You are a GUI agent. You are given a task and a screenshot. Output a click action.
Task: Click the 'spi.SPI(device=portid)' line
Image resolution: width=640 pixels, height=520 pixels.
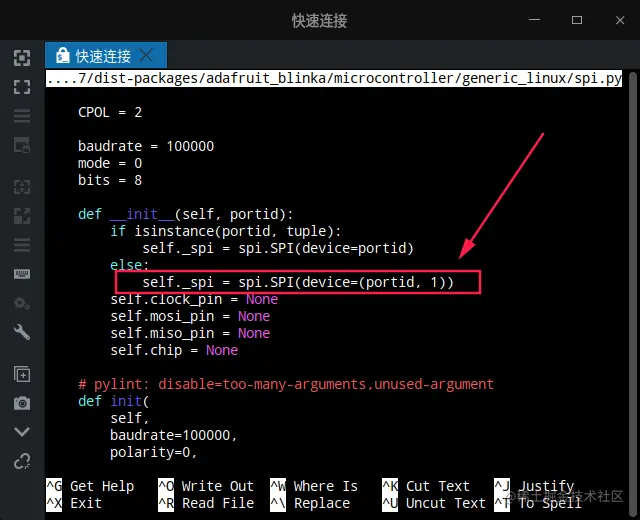pos(278,248)
